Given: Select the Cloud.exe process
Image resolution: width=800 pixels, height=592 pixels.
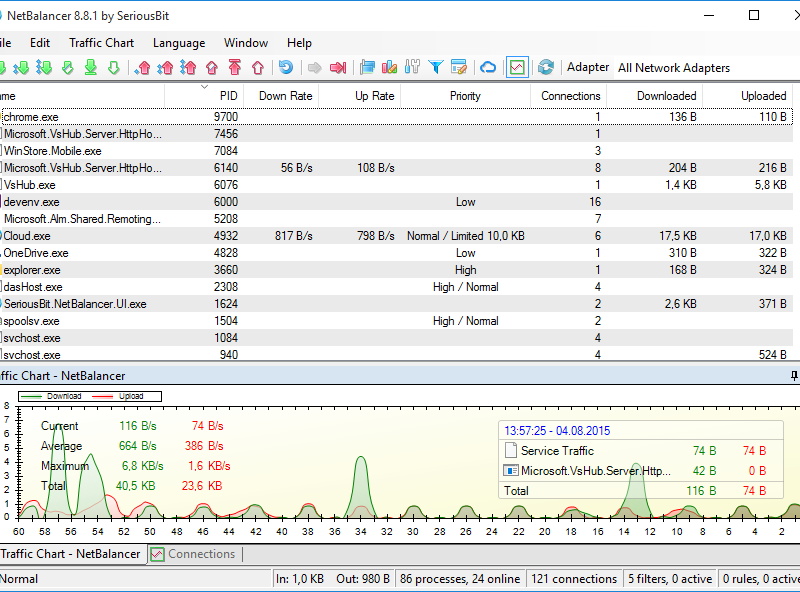Looking at the screenshot, I should click(397, 236).
